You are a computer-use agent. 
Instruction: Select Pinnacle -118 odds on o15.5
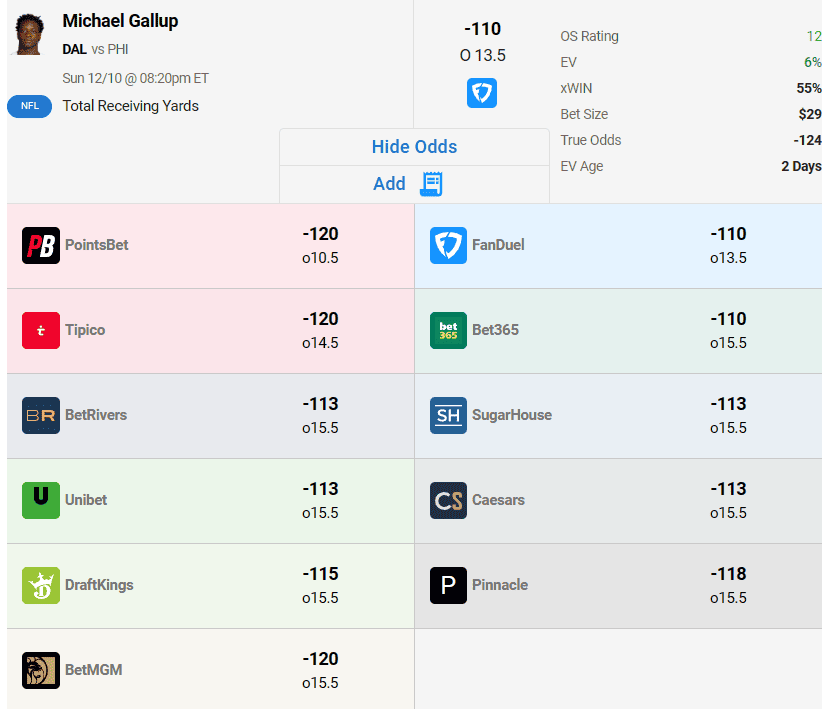click(x=728, y=575)
